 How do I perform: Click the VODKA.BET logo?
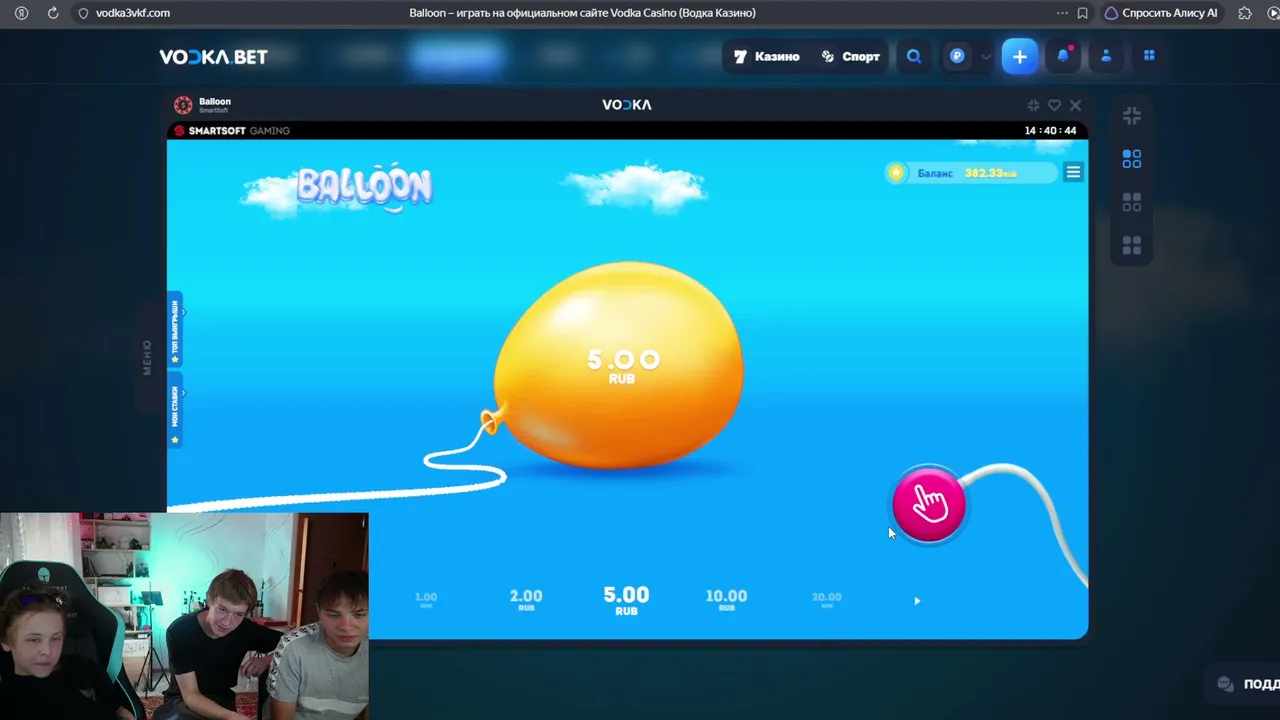(213, 57)
